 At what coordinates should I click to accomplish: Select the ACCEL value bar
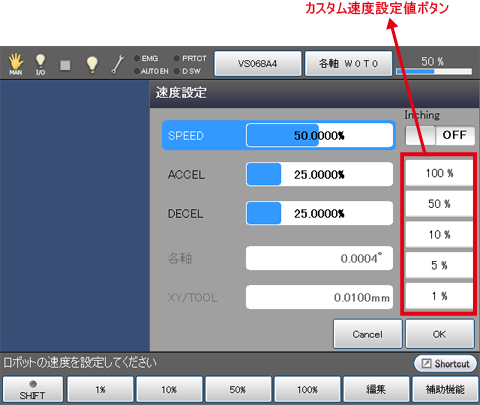(319, 174)
